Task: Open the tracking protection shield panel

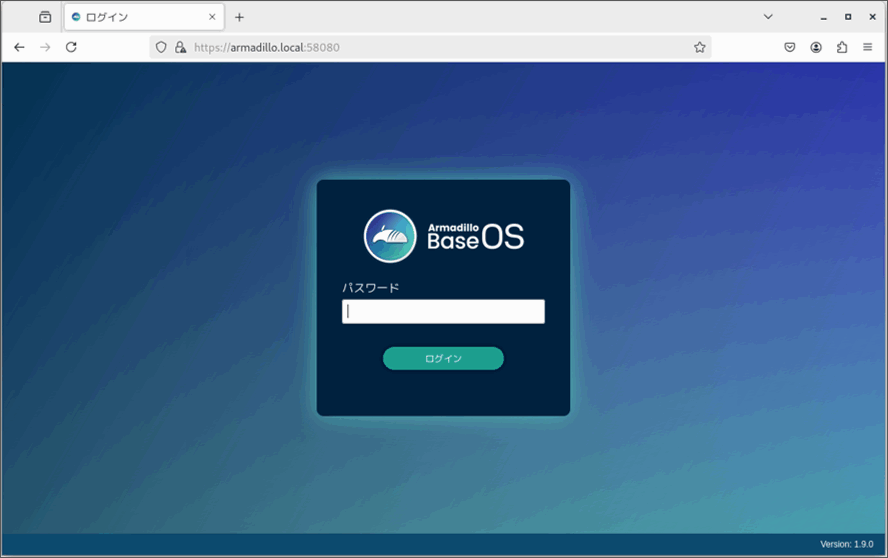Action: (161, 47)
